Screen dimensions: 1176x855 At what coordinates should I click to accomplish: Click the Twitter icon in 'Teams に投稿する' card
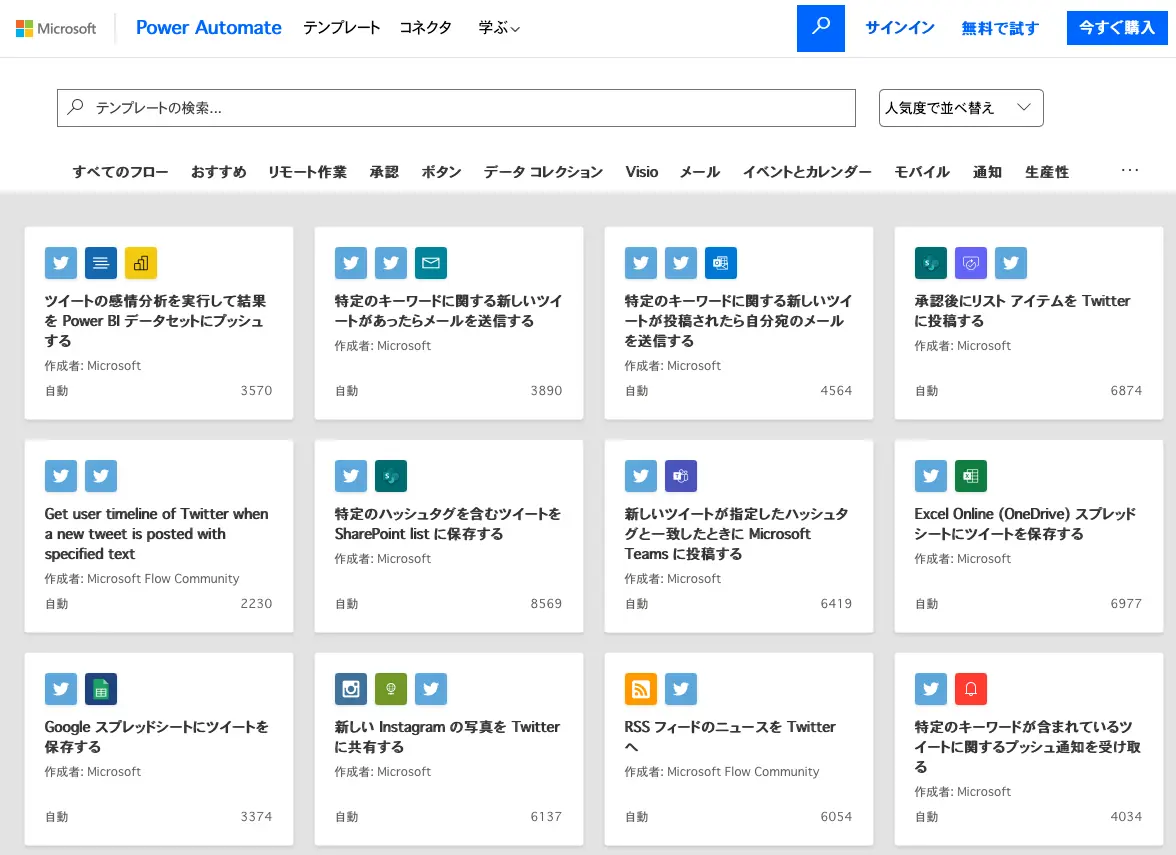click(640, 476)
